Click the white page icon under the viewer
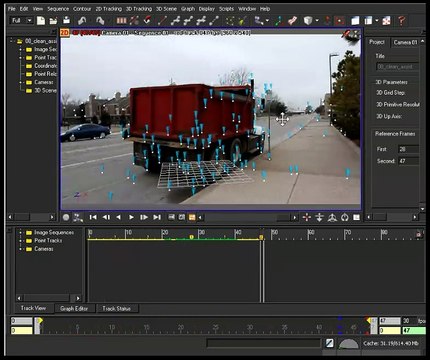 click(x=357, y=218)
